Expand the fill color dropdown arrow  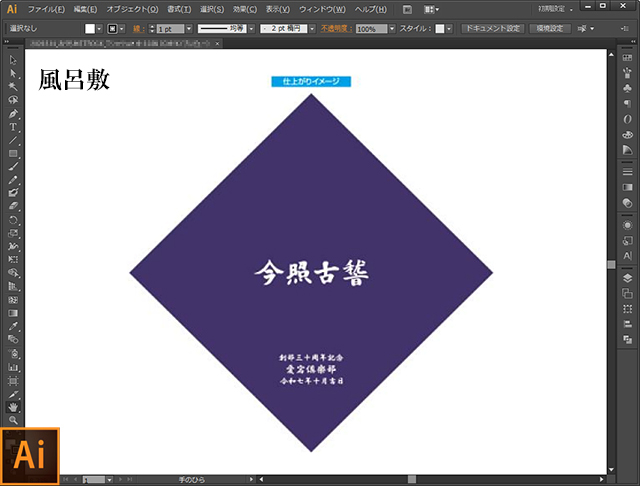pos(99,29)
